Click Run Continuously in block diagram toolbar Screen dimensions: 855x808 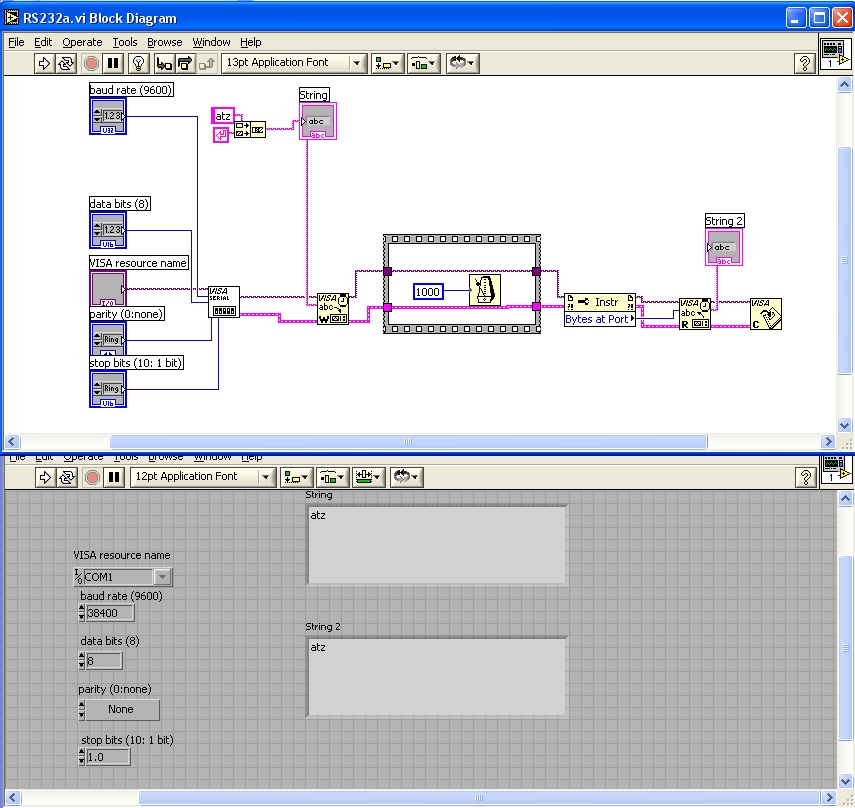pyautogui.click(x=67, y=63)
